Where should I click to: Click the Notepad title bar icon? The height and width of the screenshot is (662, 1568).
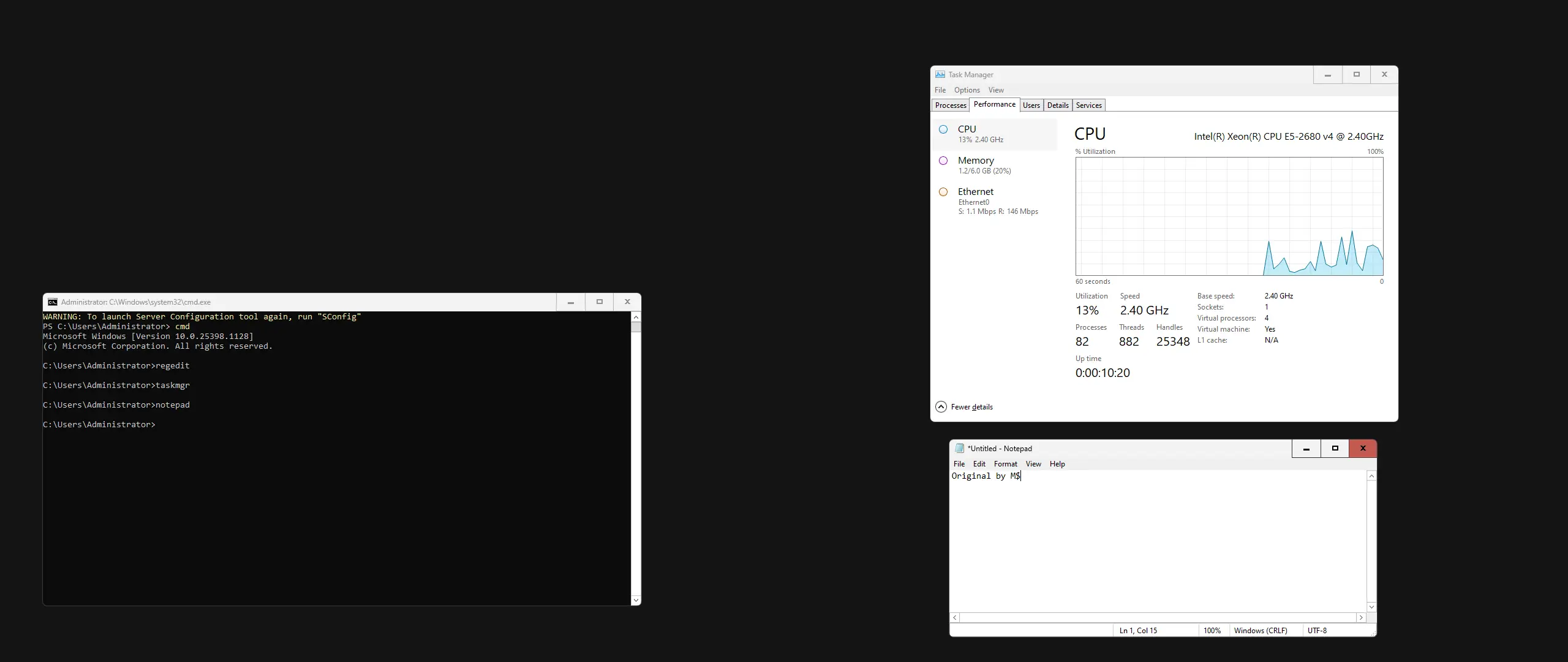coord(959,449)
